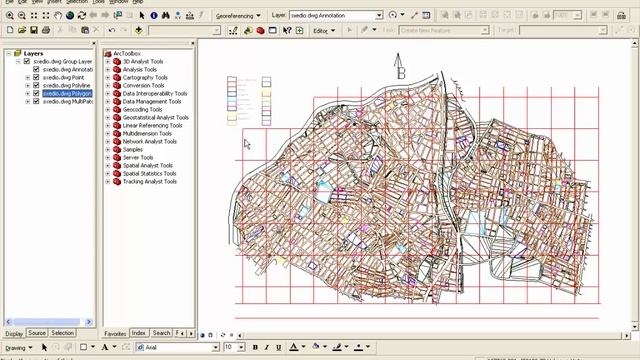This screenshot has height=360, width=640.
Task: Select the Tracking Analyst Tools toolbox
Action: (x=149, y=181)
